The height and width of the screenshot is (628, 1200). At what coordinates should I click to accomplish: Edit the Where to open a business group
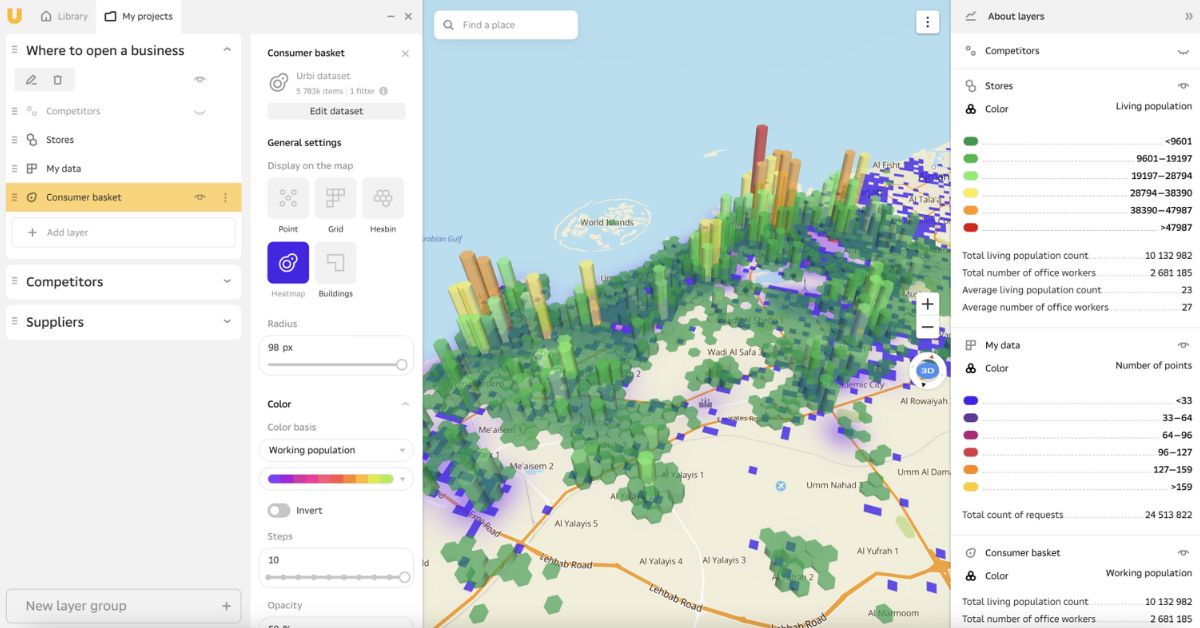coord(31,80)
